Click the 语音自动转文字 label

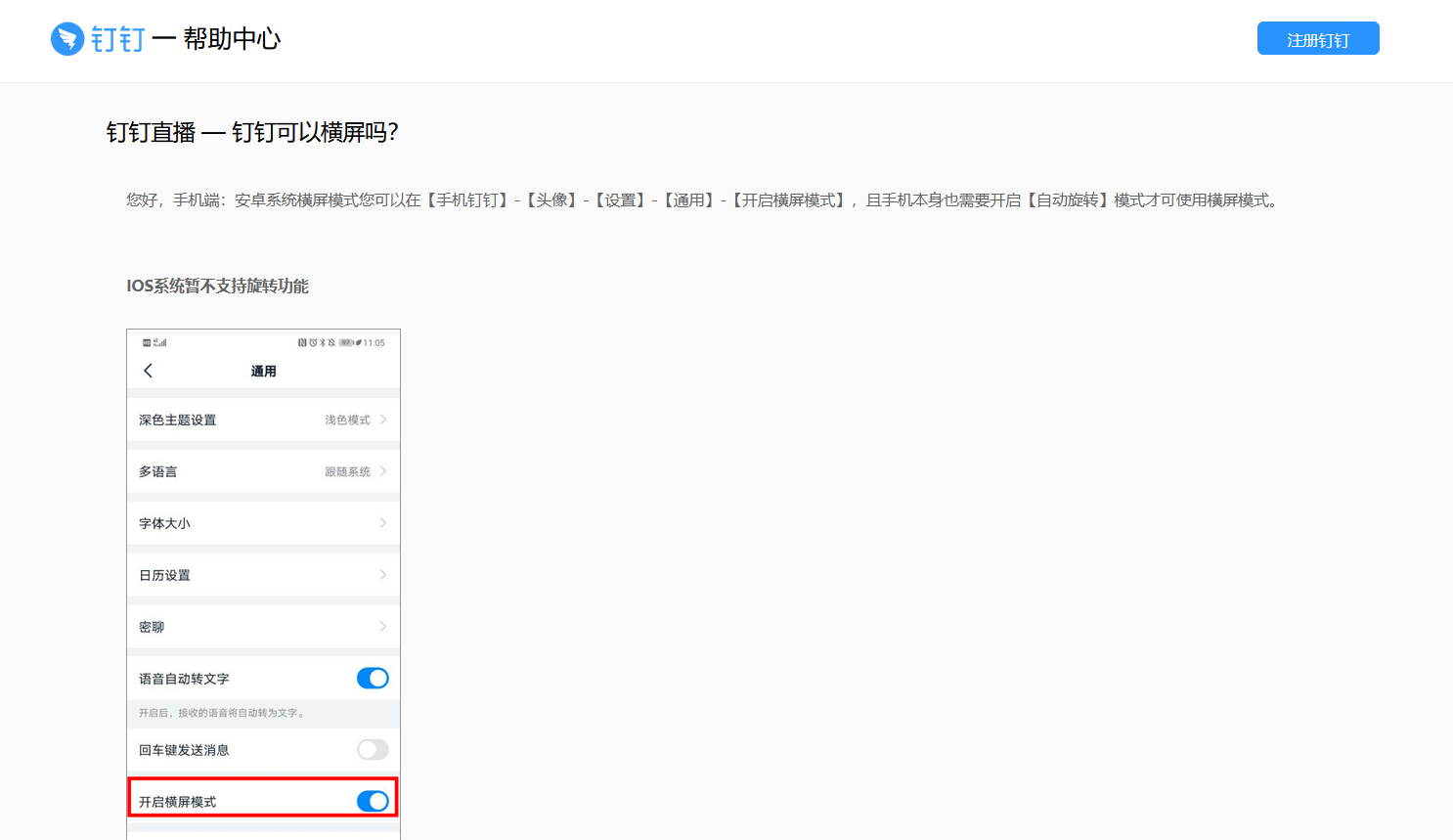pyautogui.click(x=184, y=679)
